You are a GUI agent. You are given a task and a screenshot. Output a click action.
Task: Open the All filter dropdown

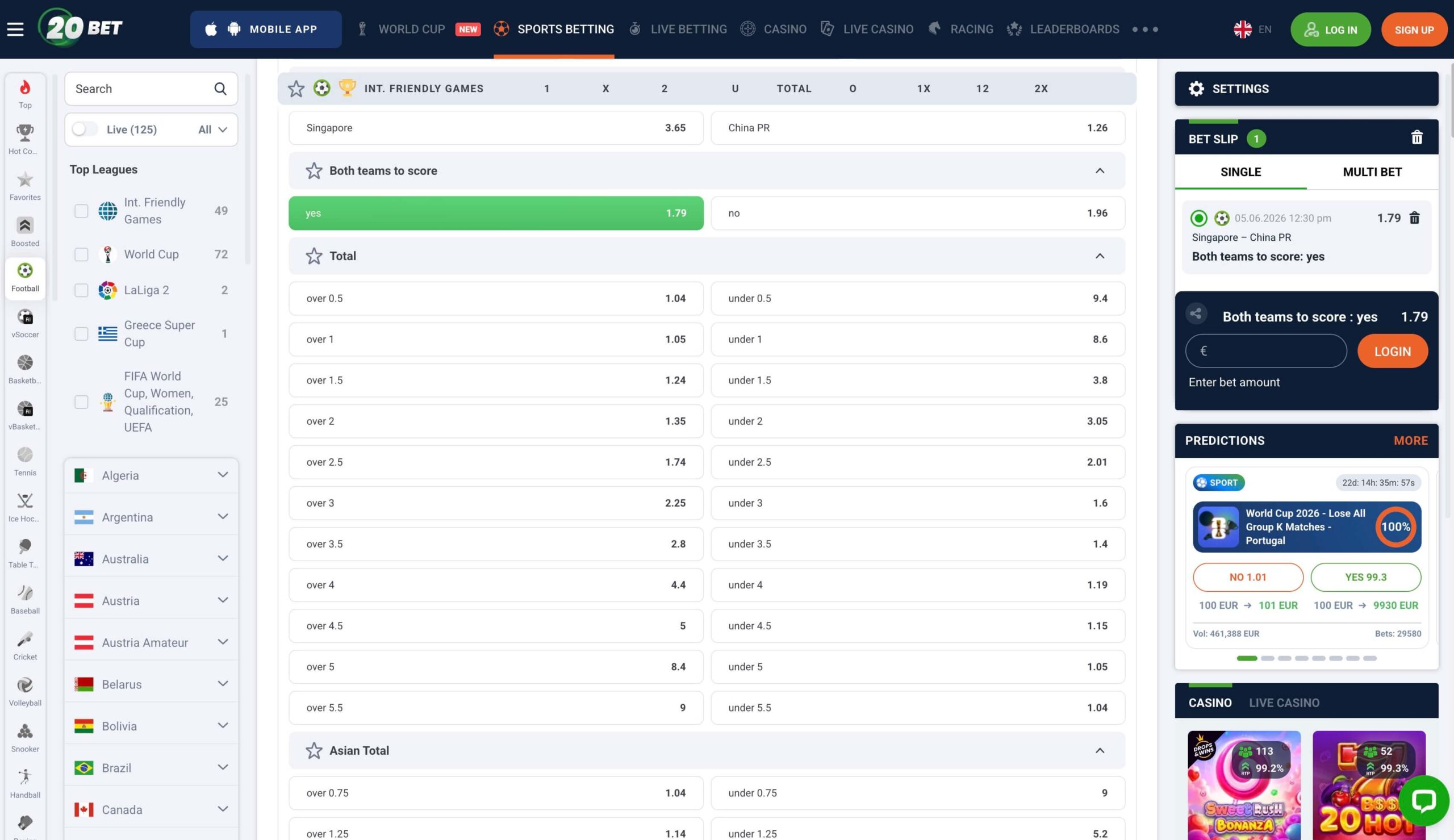point(212,129)
